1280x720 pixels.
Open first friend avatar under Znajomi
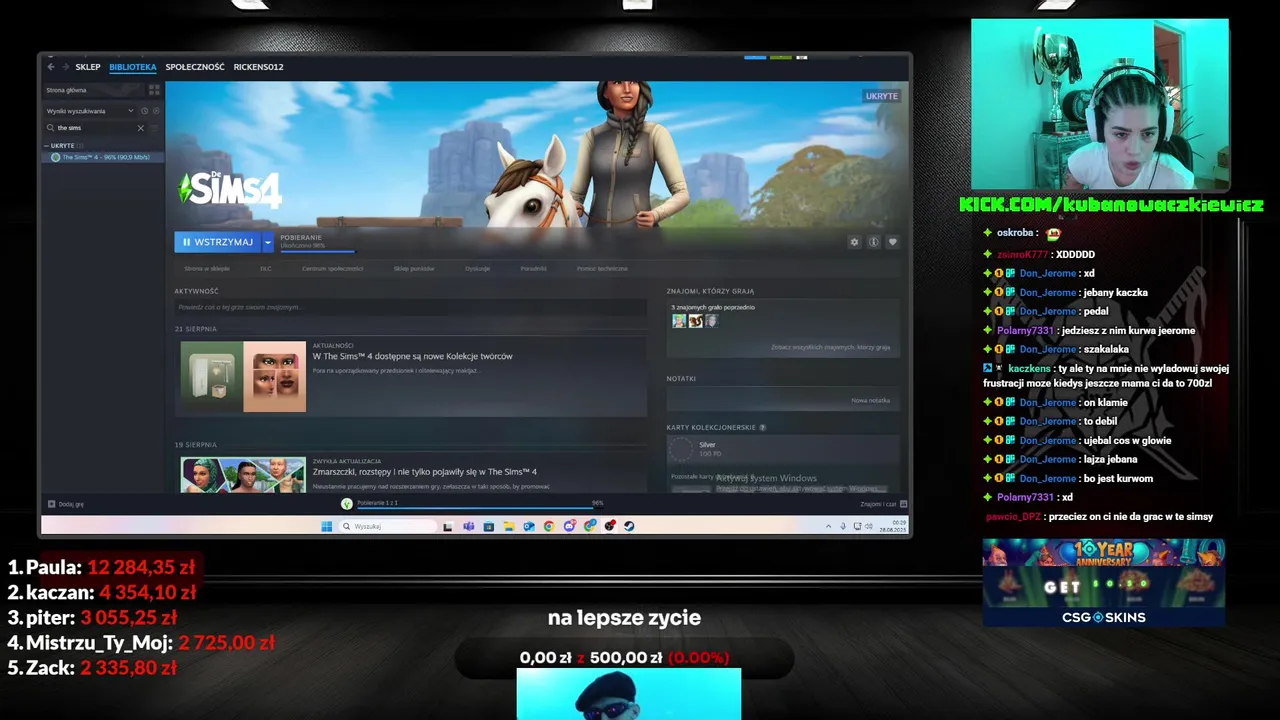[679, 321]
